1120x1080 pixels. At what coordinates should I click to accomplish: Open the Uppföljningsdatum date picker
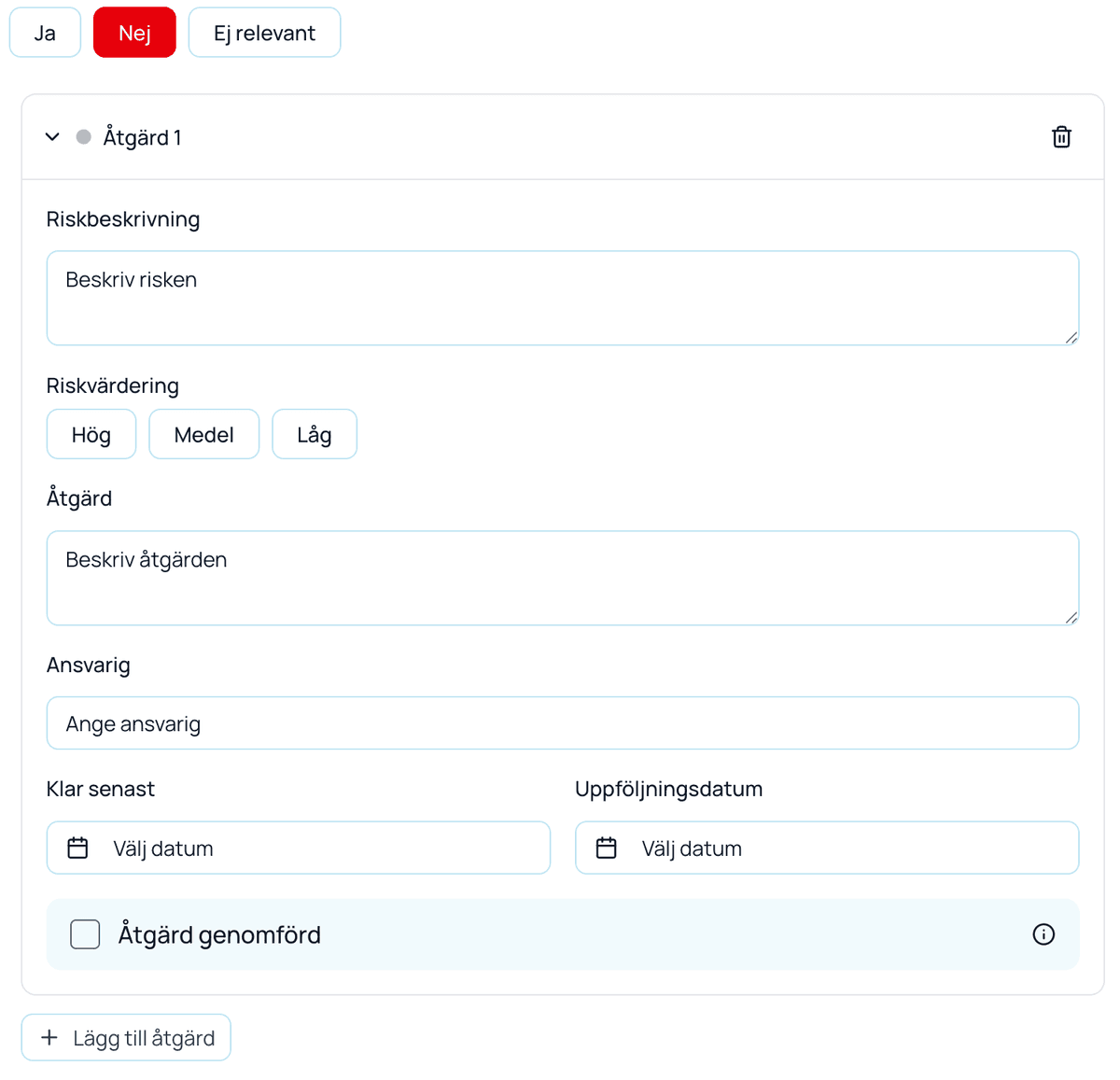[x=827, y=848]
